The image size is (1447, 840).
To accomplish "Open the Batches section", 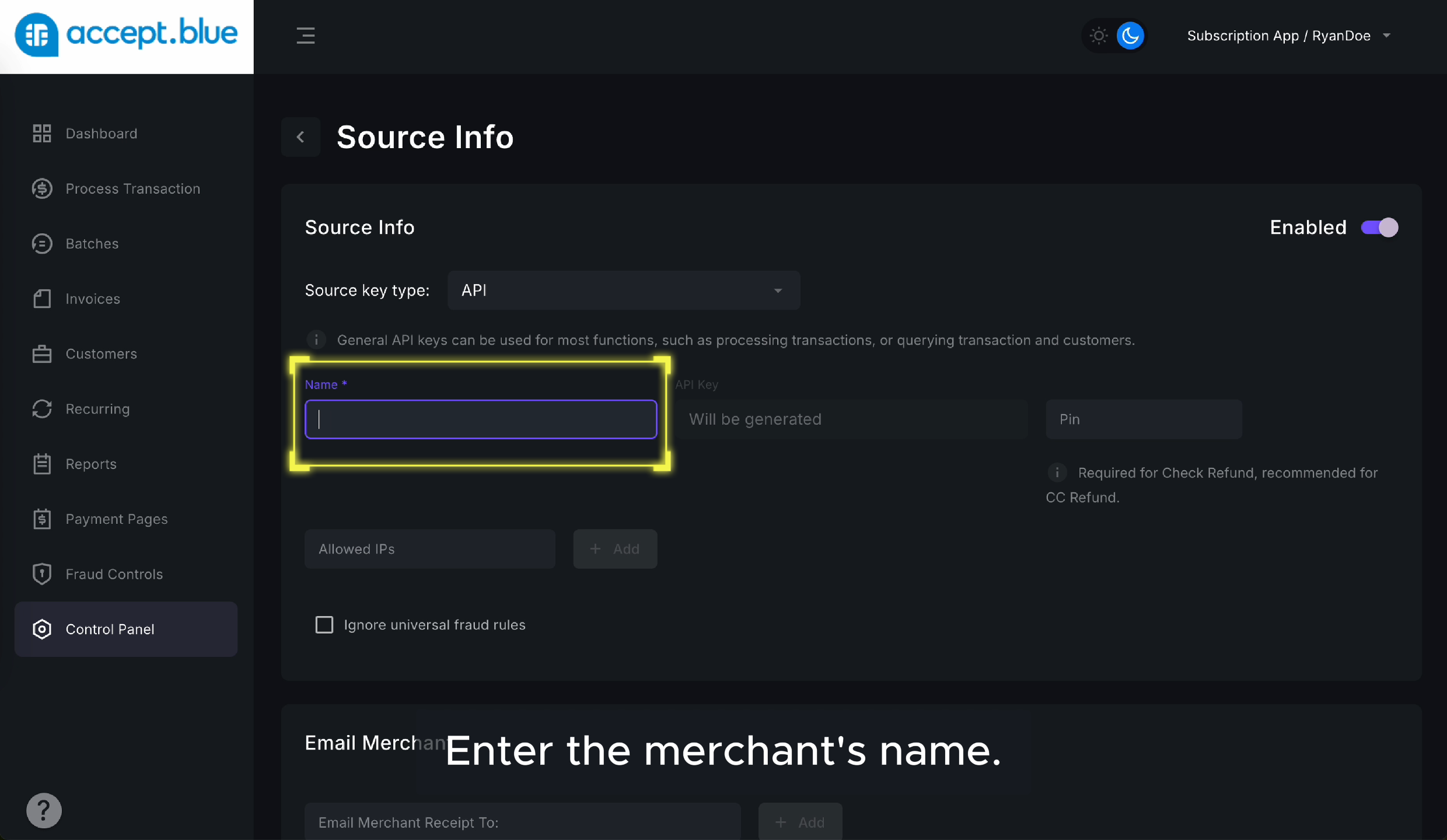I will (x=91, y=243).
